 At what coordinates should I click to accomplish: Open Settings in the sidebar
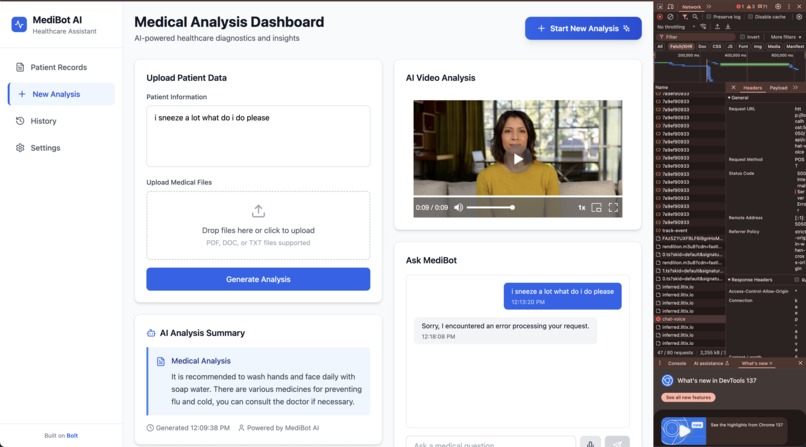click(x=61, y=147)
